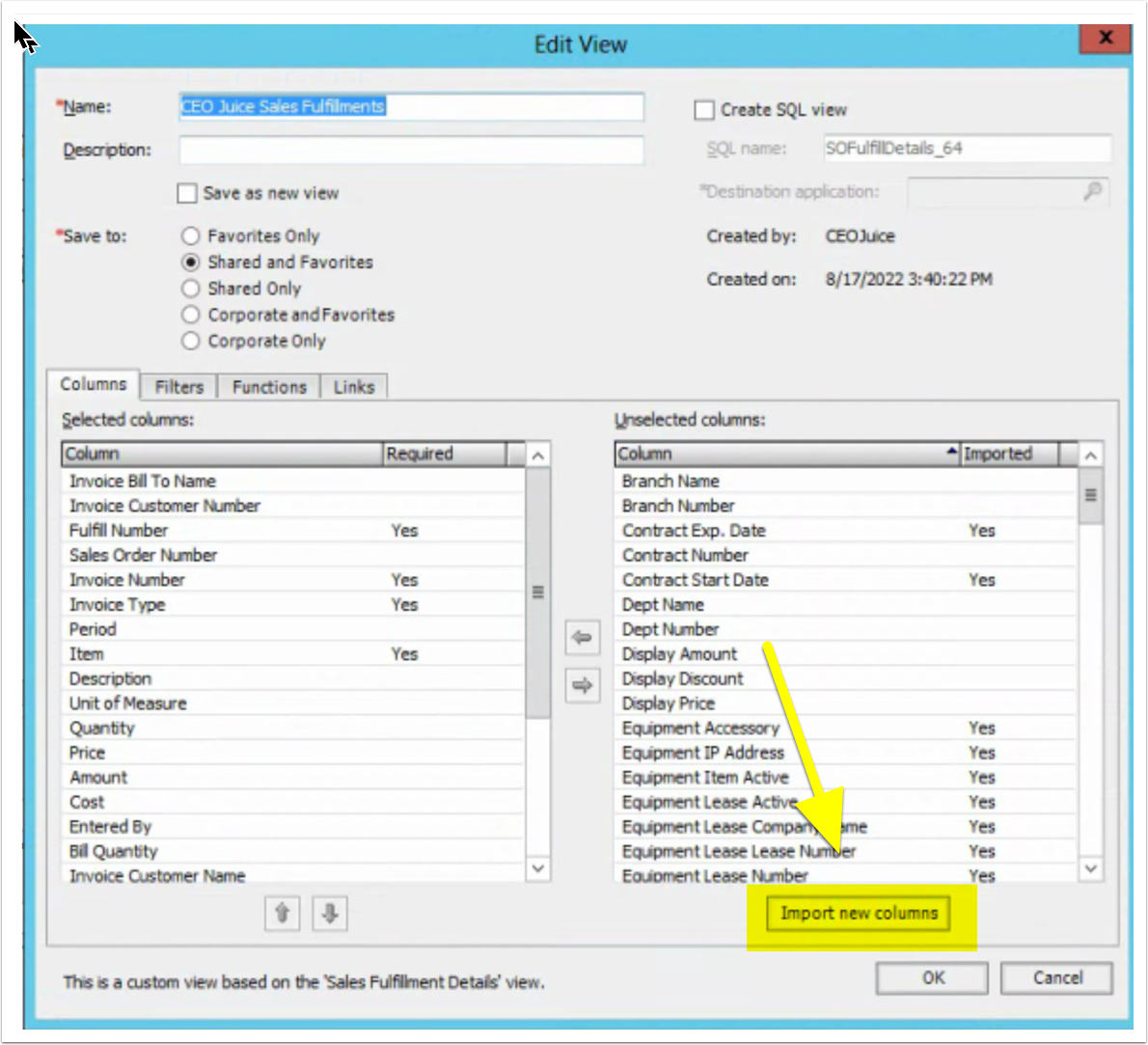Click the Import new columns button
The width and height of the screenshot is (1148, 1045).
tap(859, 914)
